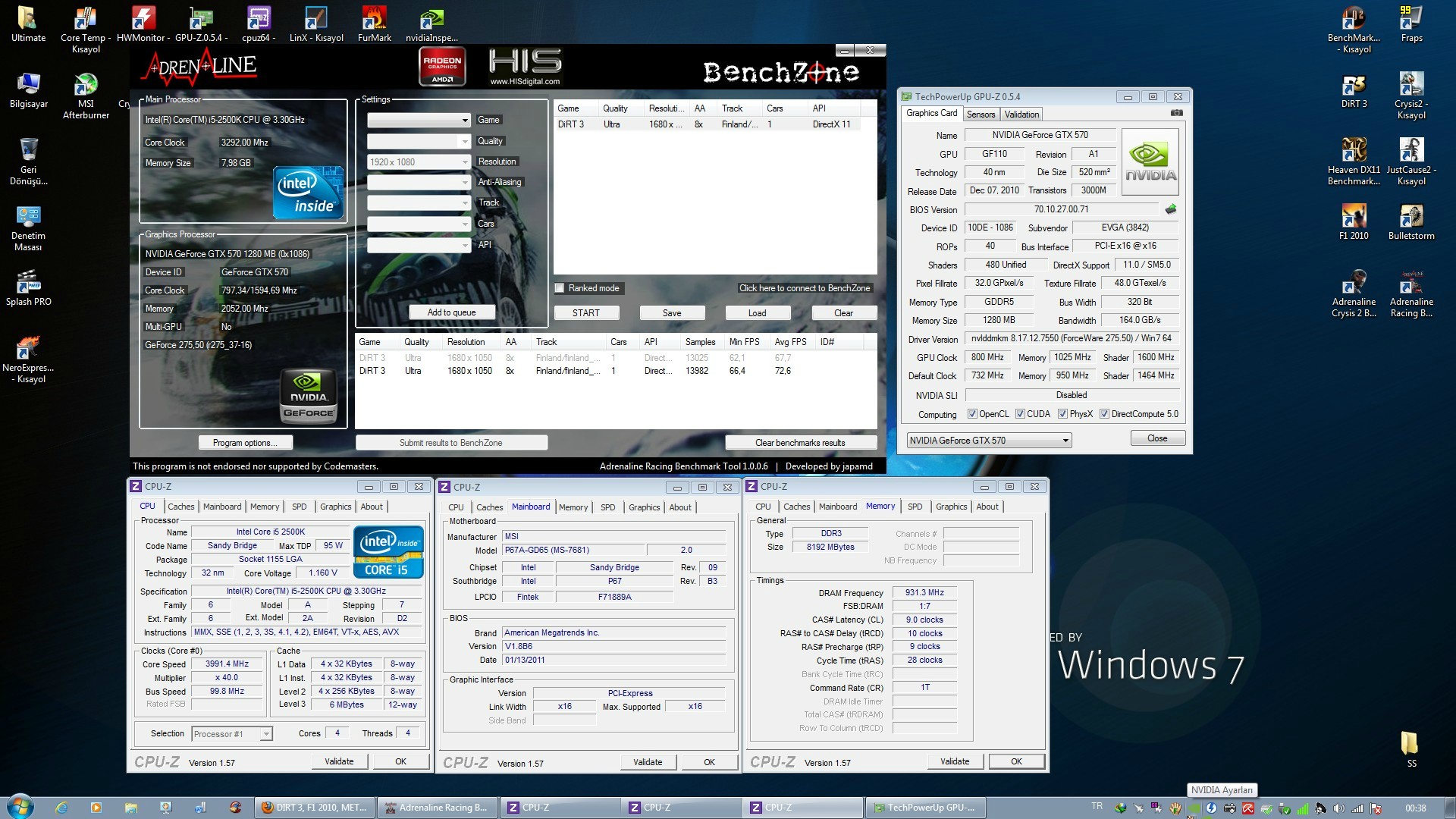This screenshot has width=1456, height=819.
Task: Click the DRAM Frequency value field in CPU-Z Memory
Action: click(921, 591)
